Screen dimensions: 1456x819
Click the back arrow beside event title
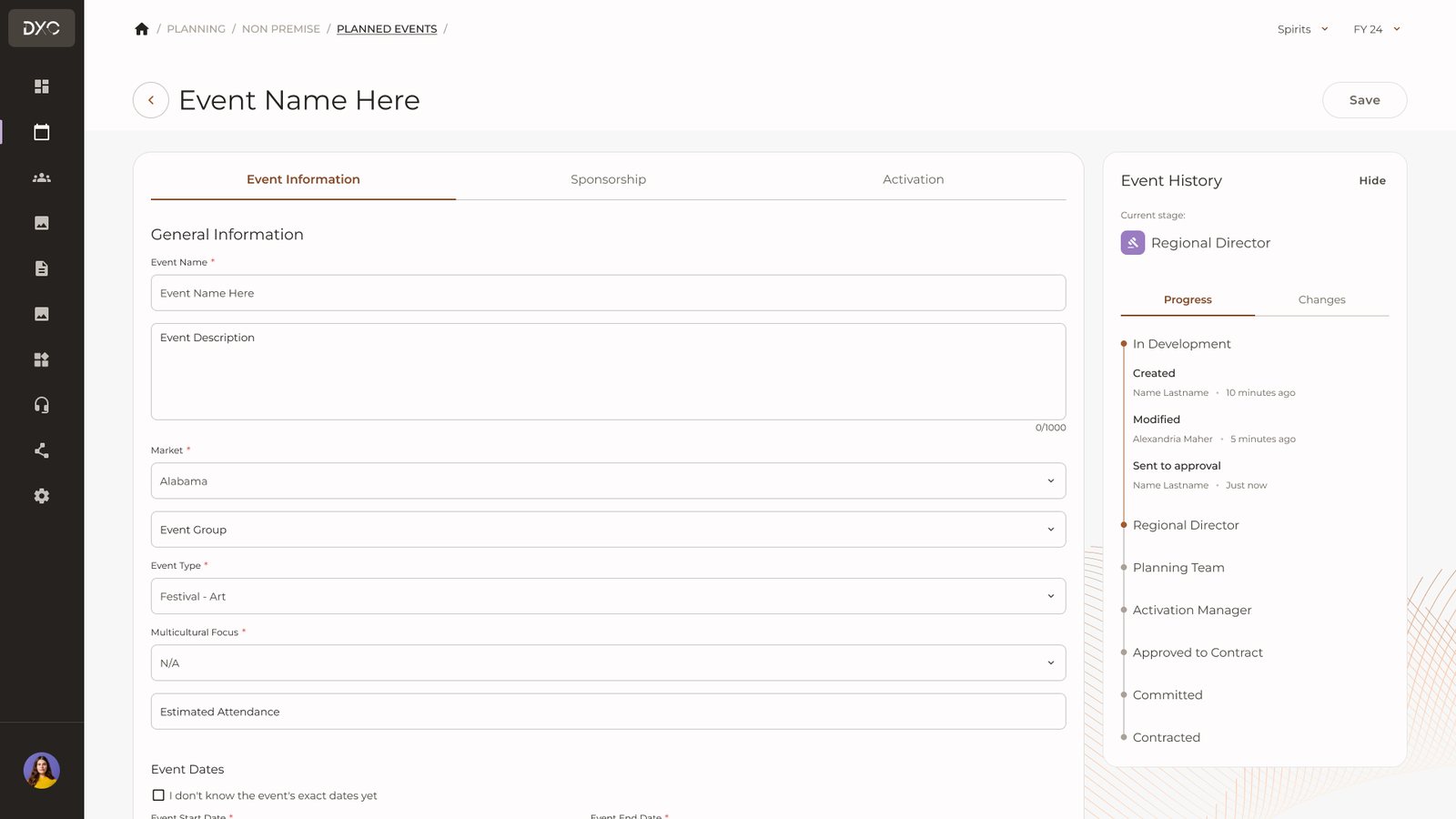coord(151,100)
